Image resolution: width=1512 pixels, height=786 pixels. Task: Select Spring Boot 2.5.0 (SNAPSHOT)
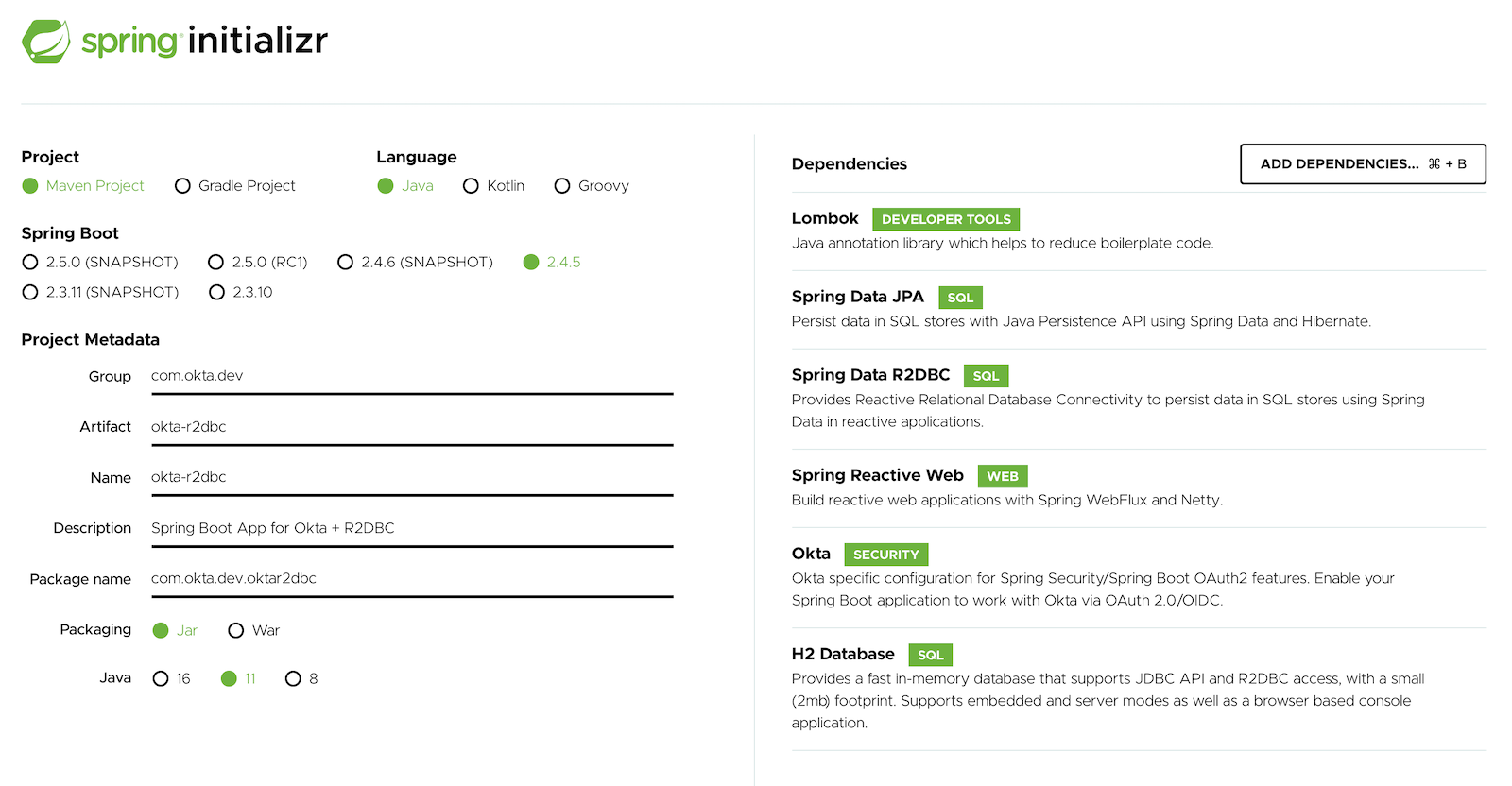100,262
